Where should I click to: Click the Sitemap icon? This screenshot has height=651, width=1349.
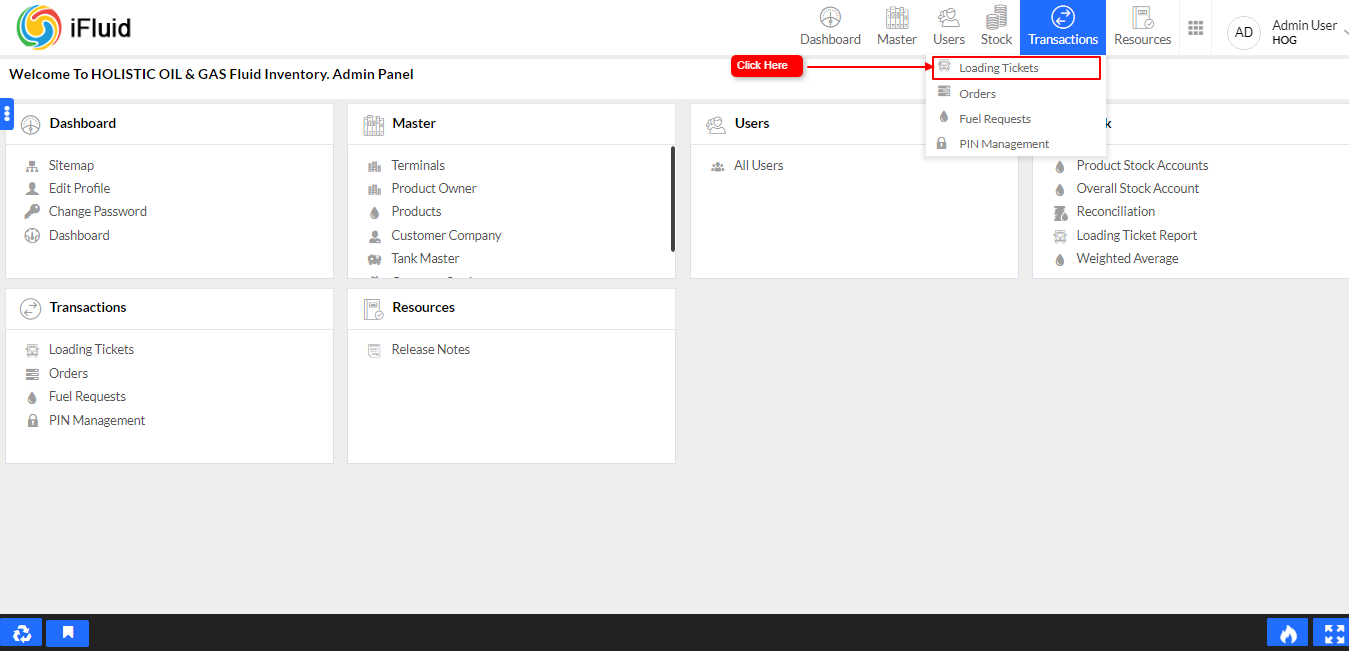coord(32,166)
